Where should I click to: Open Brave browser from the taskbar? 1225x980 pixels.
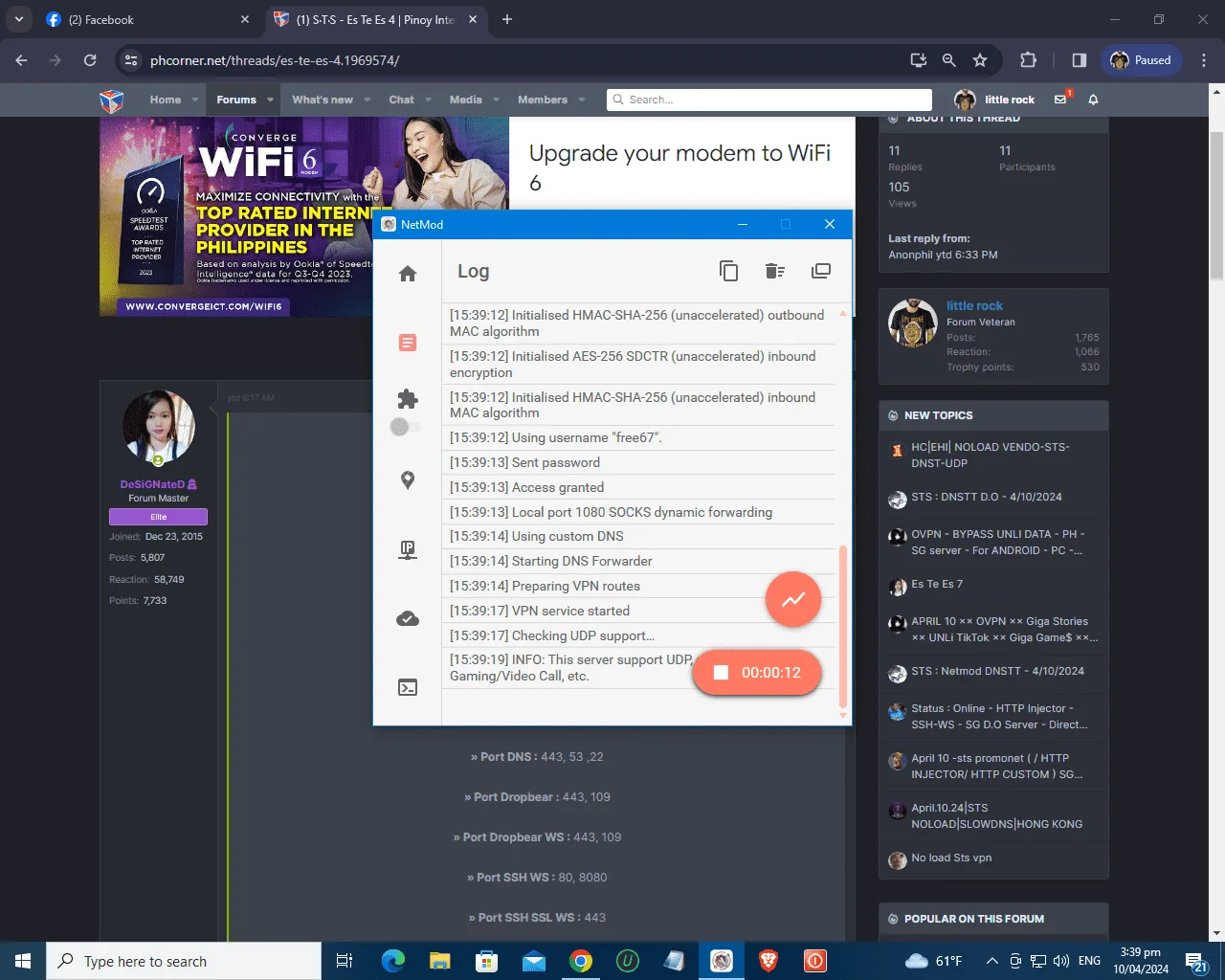(x=768, y=961)
